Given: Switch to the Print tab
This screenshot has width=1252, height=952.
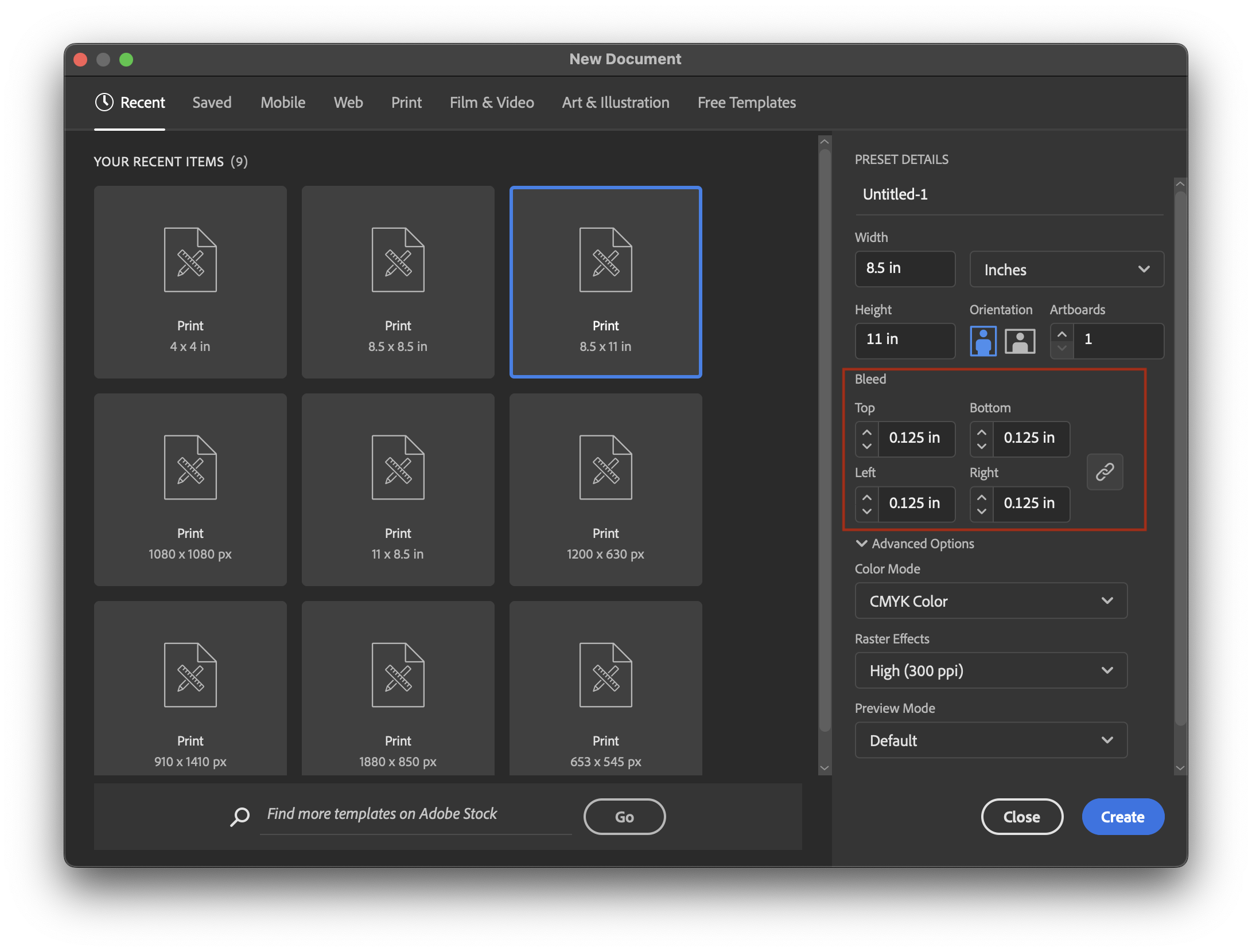Looking at the screenshot, I should point(406,103).
